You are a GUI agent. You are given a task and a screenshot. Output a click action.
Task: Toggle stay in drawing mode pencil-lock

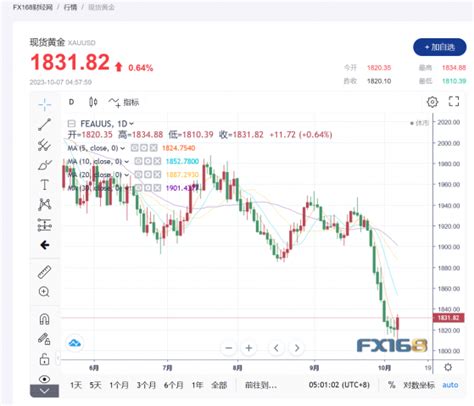click(45, 339)
